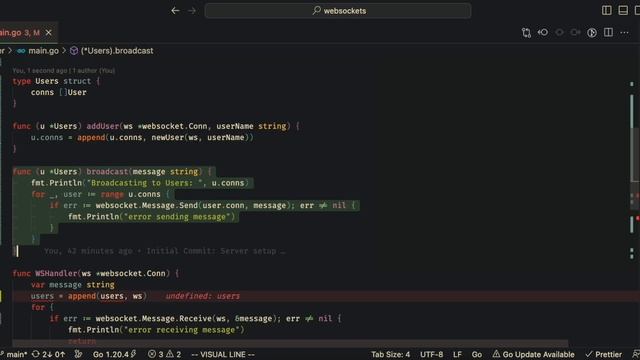Screen dimensions: 640x360
Task: Click "Broadcasting to Users: " string
Action: (144, 183)
